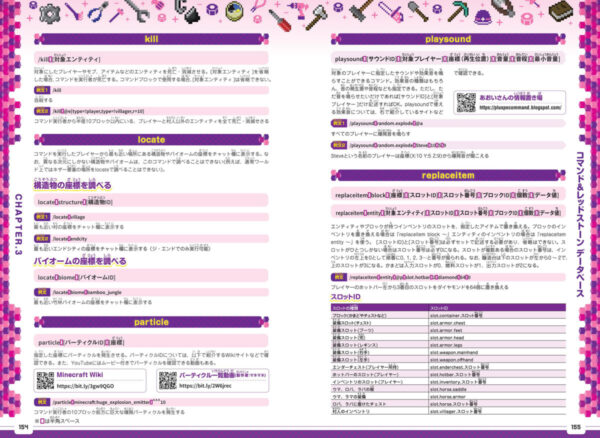Click the slot.weapon.offhand table cell
This screenshot has height=438, width=600.
click(x=497, y=360)
